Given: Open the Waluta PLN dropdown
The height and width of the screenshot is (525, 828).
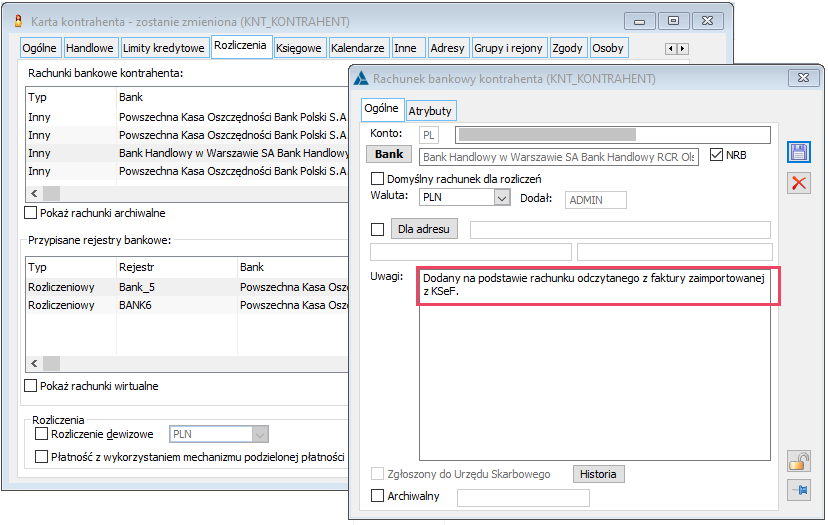Looking at the screenshot, I should (x=502, y=198).
